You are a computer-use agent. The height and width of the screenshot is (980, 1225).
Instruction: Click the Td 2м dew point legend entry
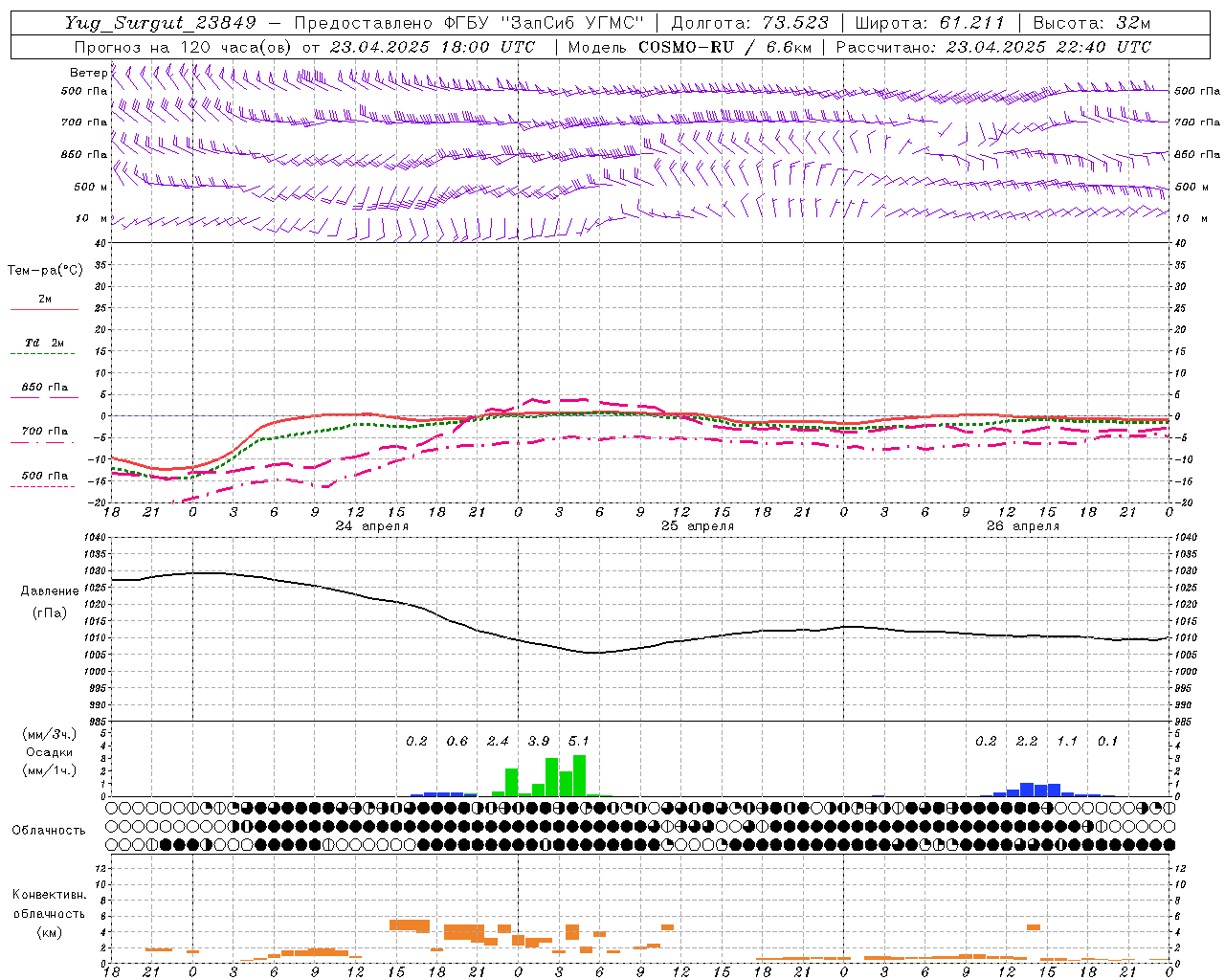(45, 342)
